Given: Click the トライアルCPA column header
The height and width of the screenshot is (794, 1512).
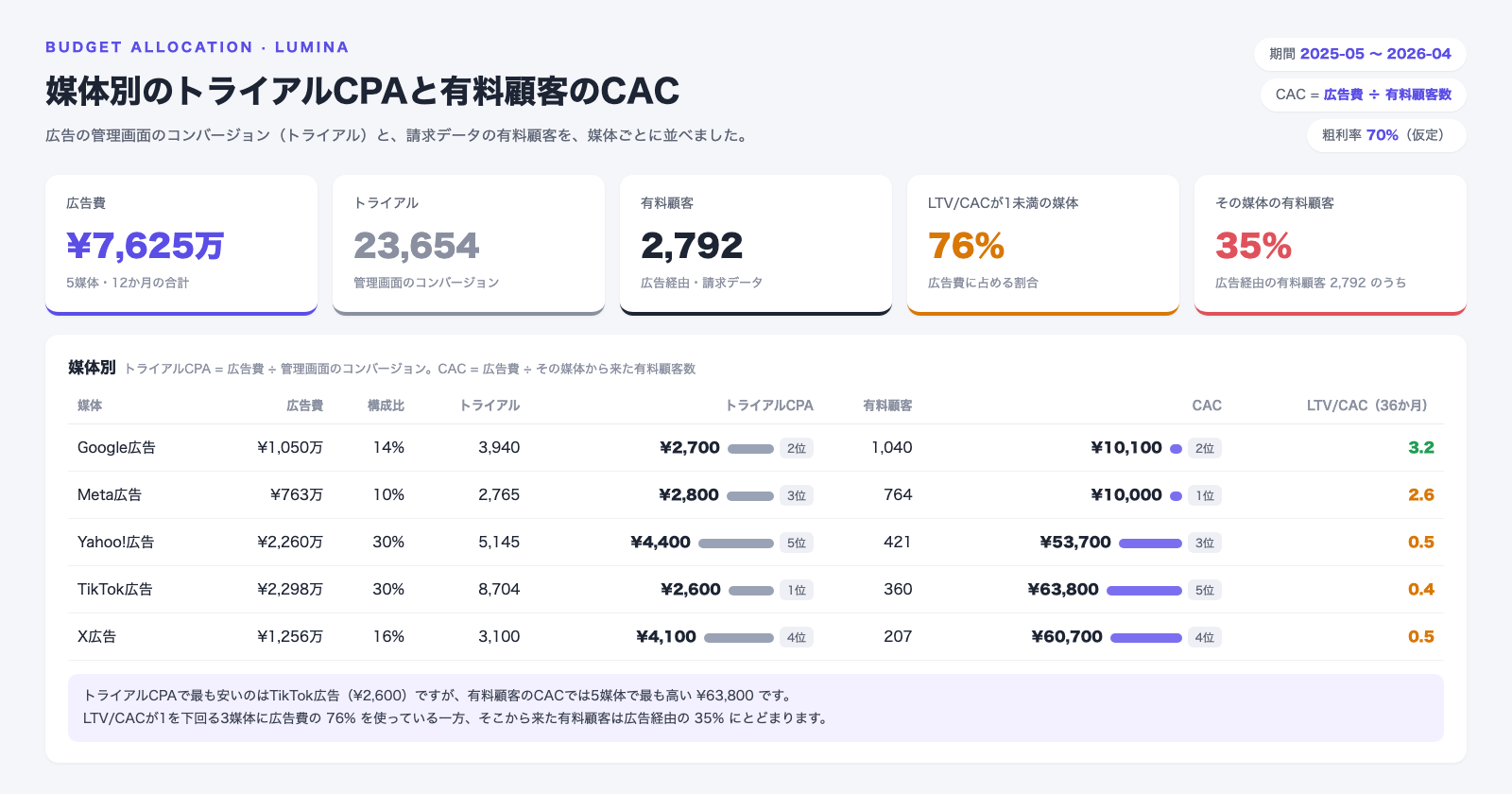Looking at the screenshot, I should coord(769,406).
